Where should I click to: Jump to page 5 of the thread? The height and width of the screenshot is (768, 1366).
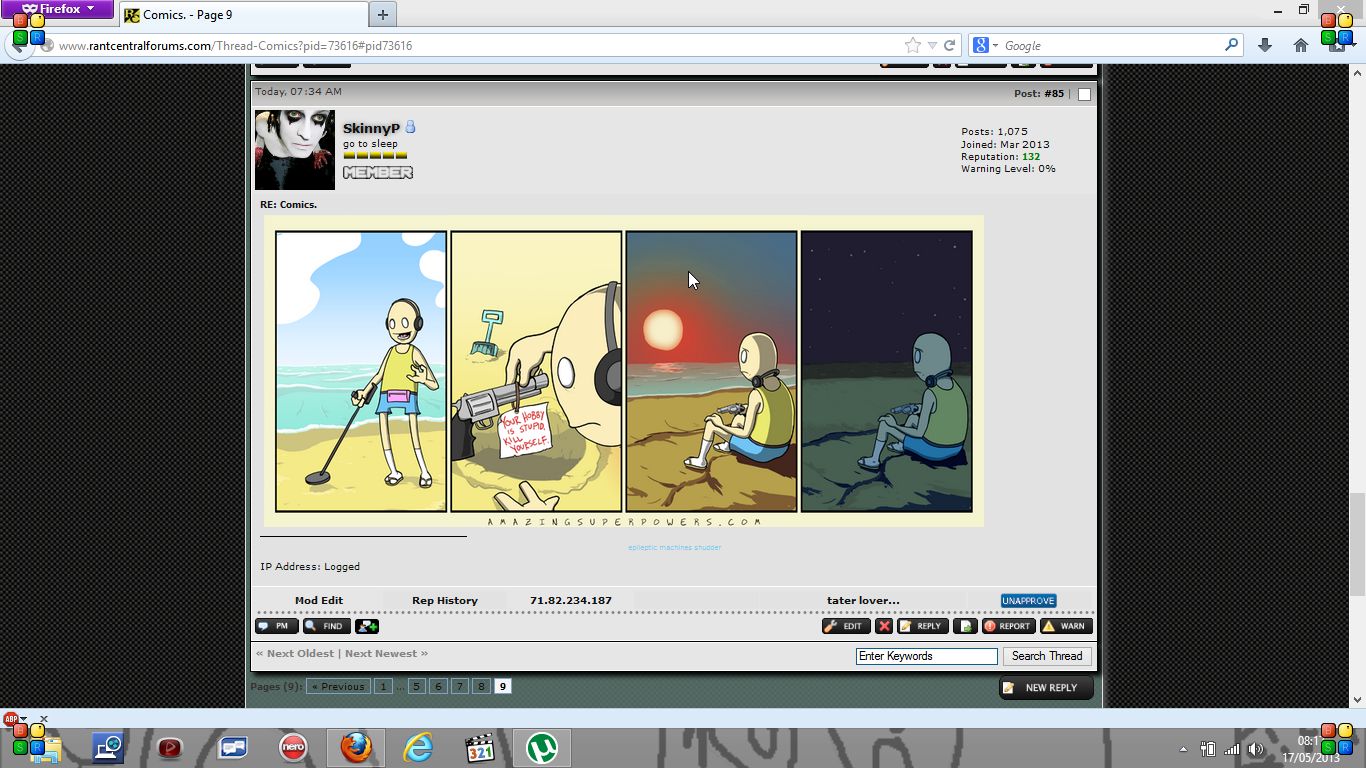point(416,686)
